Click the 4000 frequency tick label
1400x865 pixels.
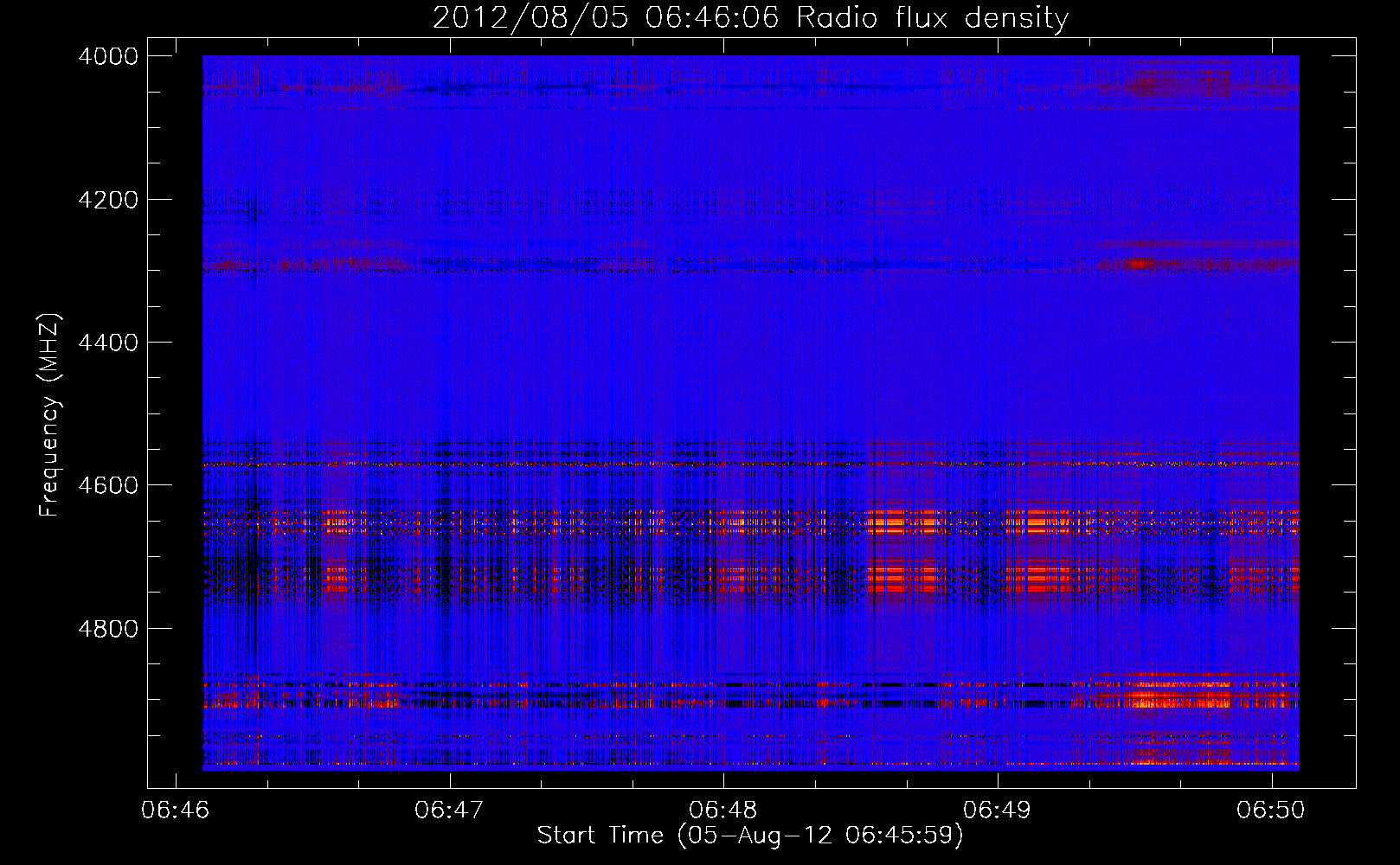click(108, 56)
